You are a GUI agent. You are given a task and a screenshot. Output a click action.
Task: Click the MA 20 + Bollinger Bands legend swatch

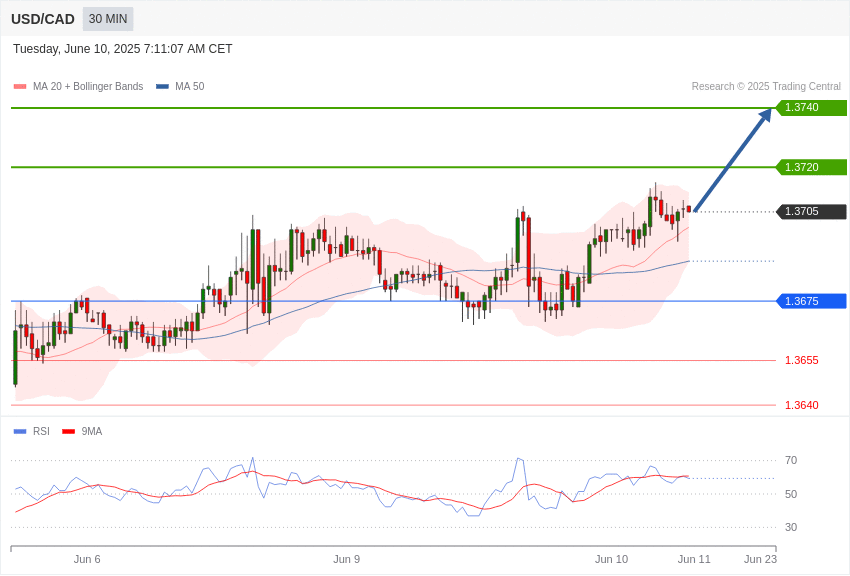tap(20, 87)
